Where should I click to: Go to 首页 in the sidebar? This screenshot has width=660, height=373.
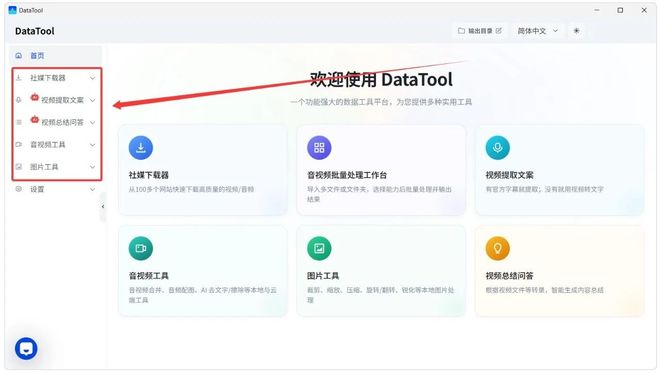click(x=56, y=56)
